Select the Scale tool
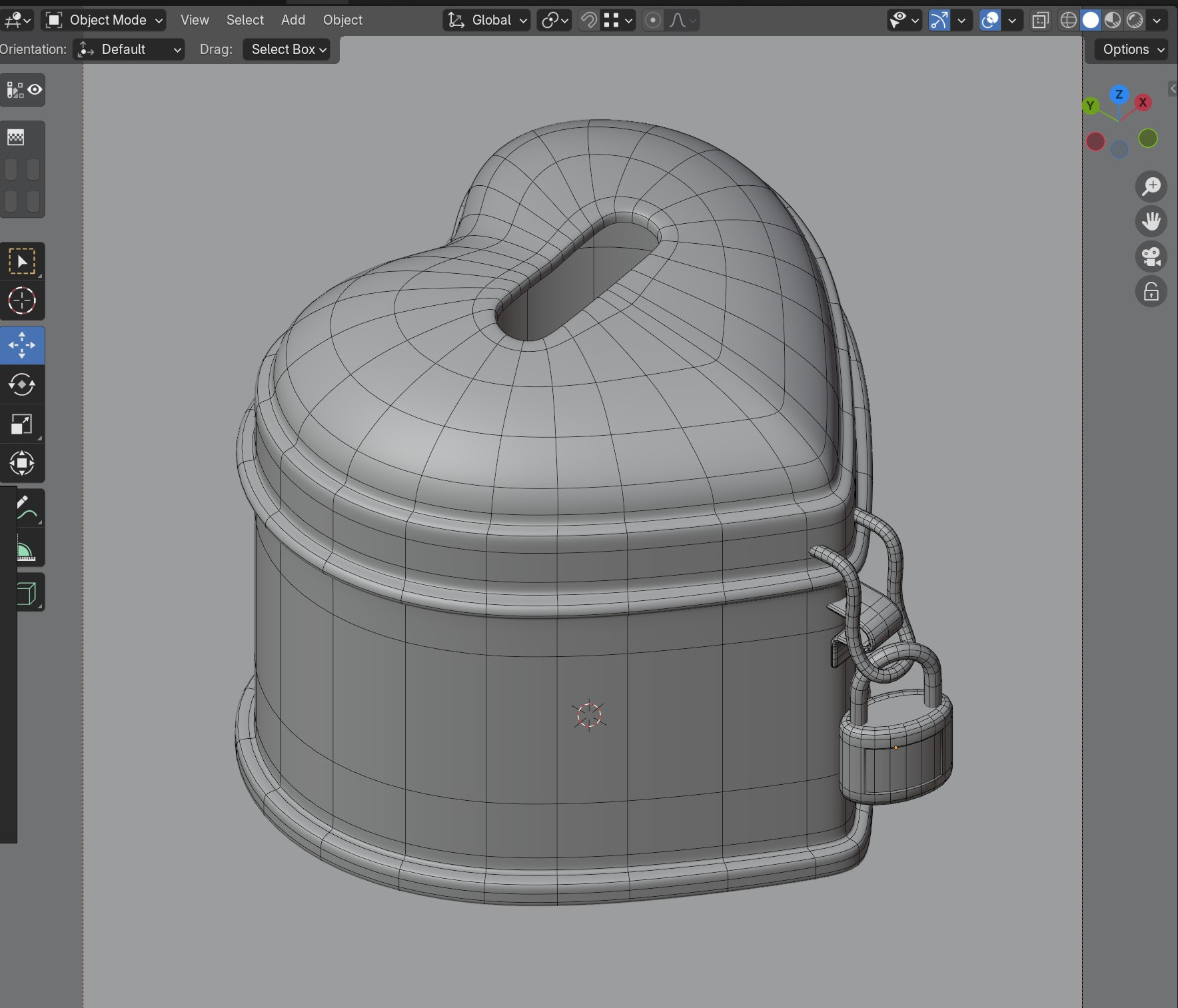The height and width of the screenshot is (1008, 1178). (22, 424)
